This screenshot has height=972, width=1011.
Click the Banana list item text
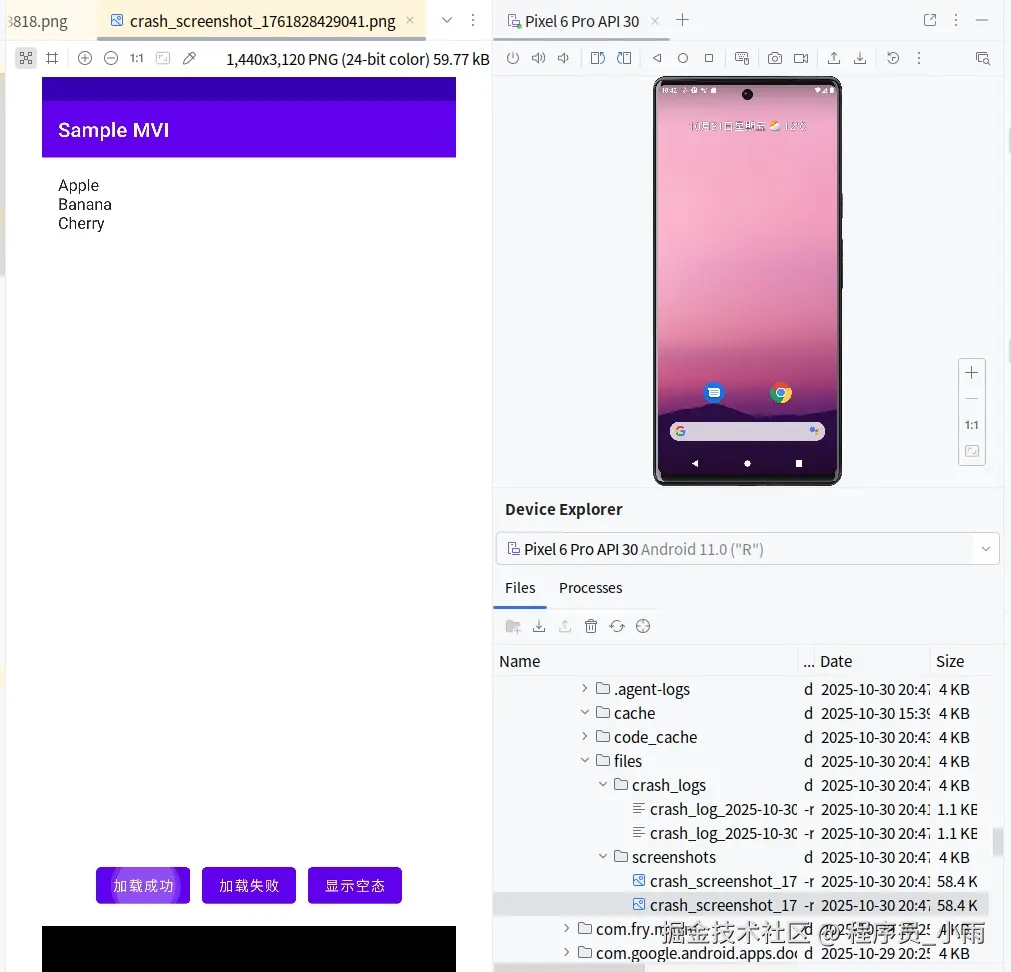[84, 205]
